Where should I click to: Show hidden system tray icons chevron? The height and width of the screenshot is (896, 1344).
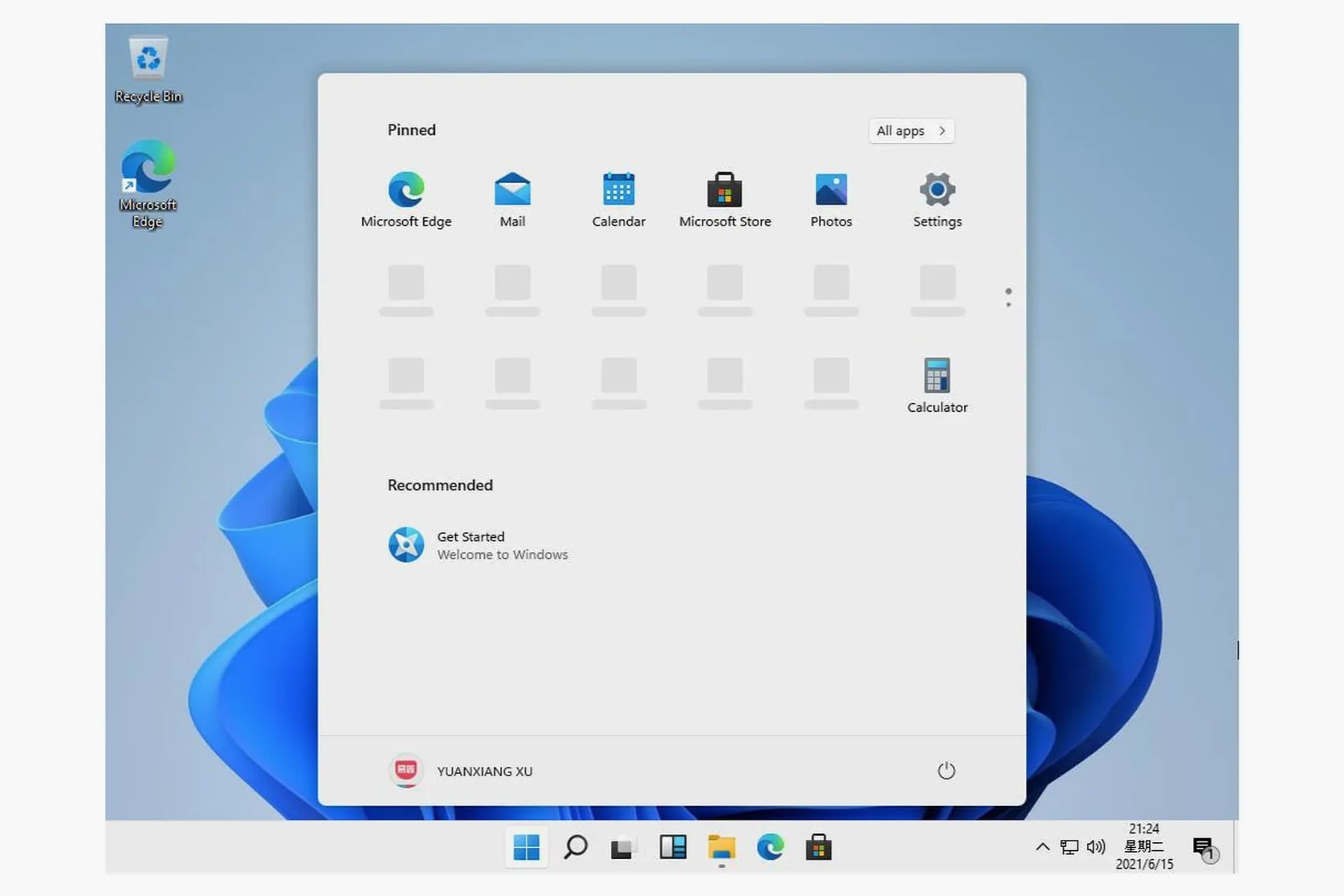pyautogui.click(x=1042, y=846)
